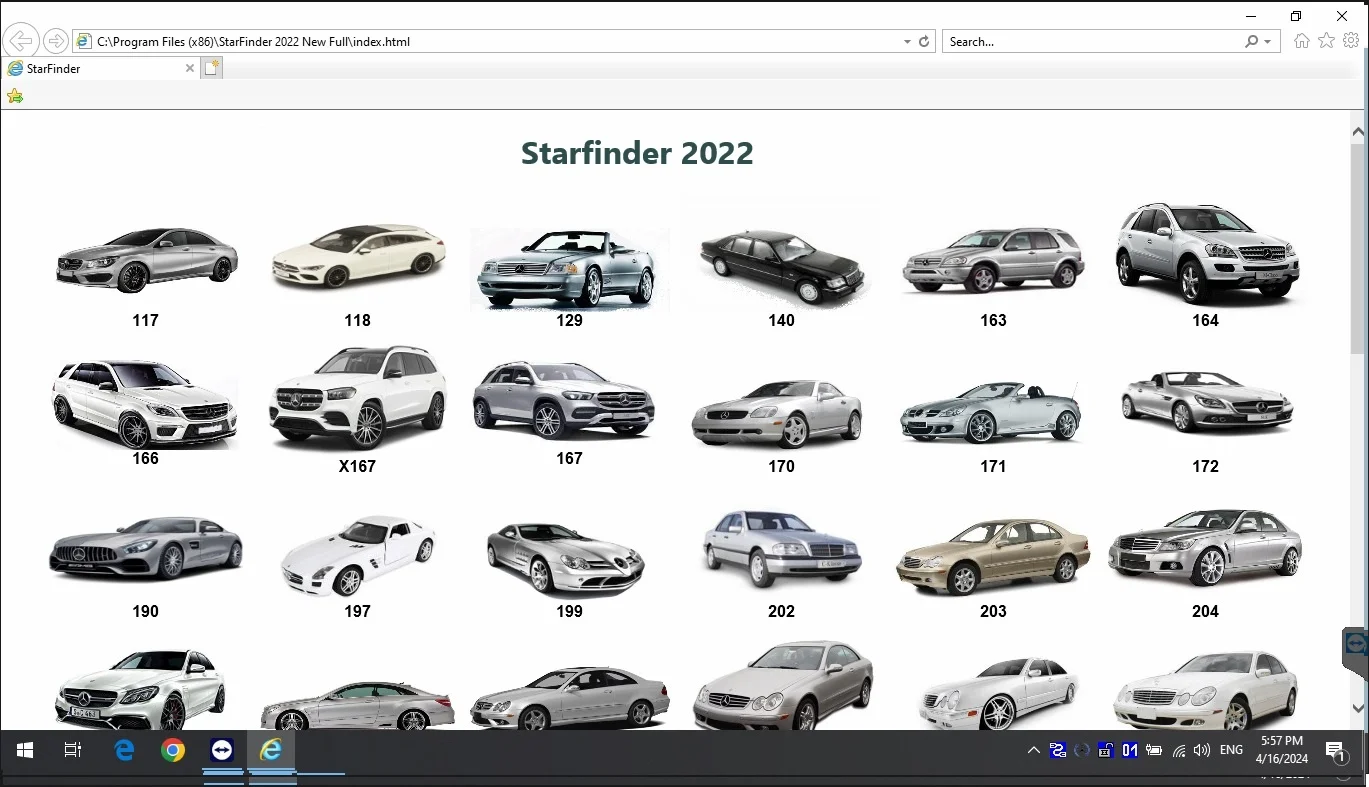Click the Internet Explorer taskbar icon
1369x787 pixels.
[271, 750]
